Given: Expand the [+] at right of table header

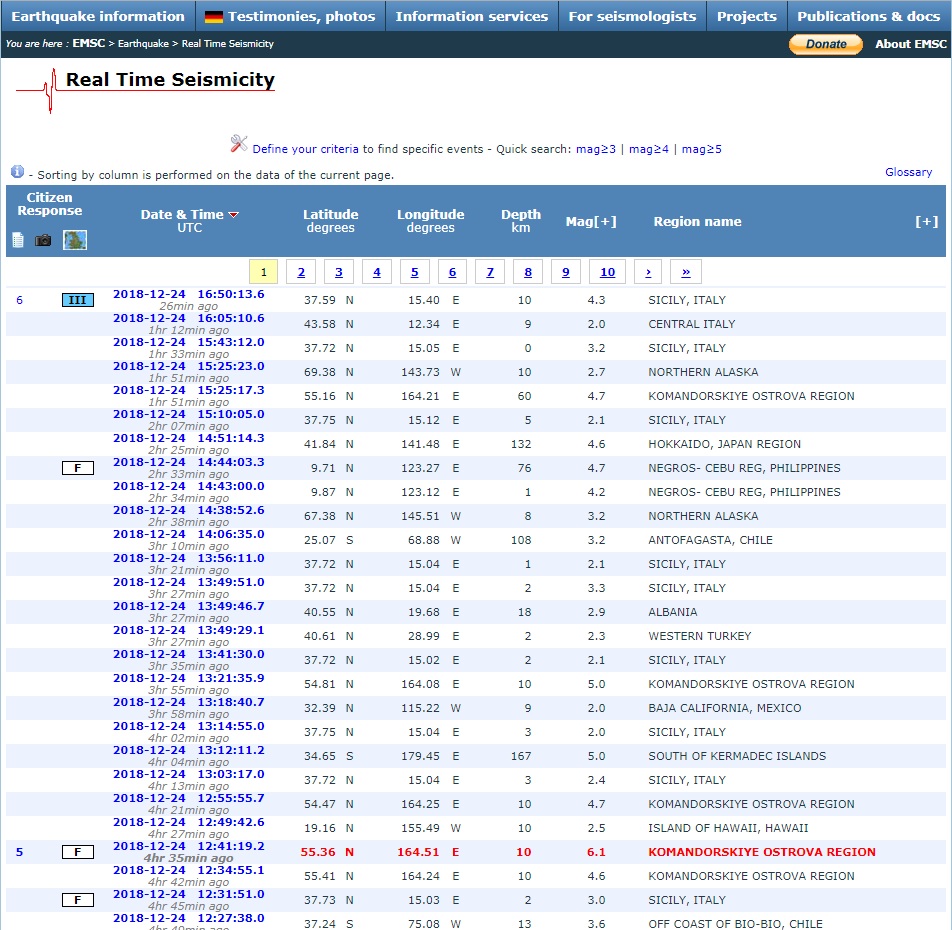Looking at the screenshot, I should pos(926,221).
